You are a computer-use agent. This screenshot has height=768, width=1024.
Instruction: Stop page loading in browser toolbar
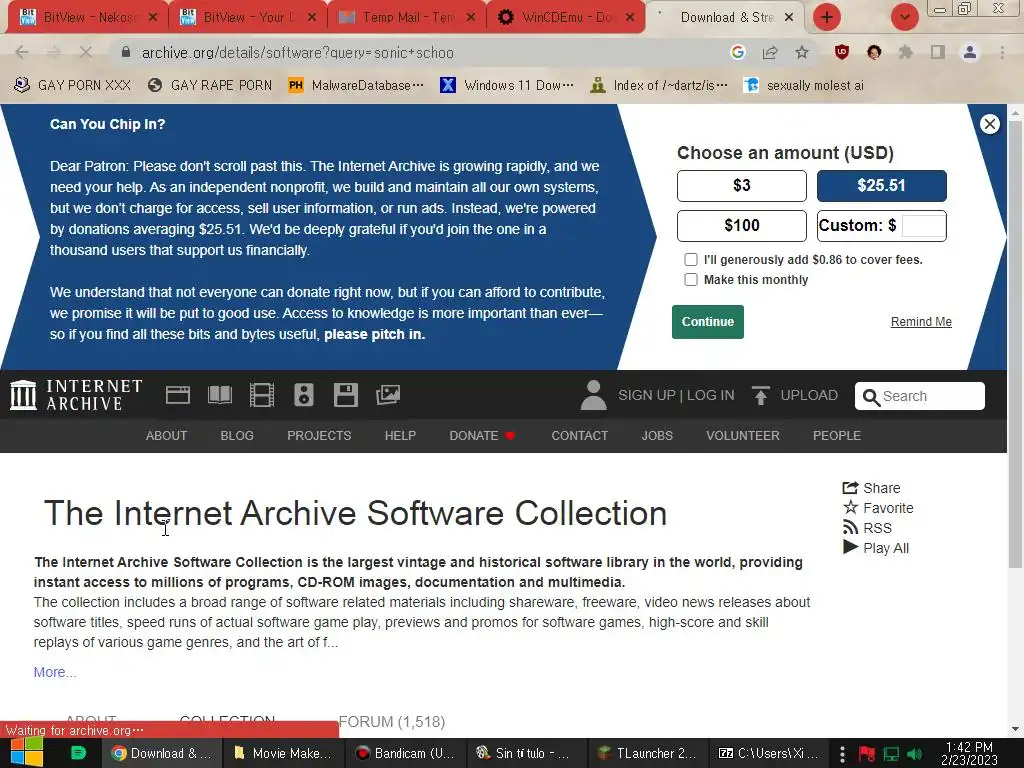point(86,52)
